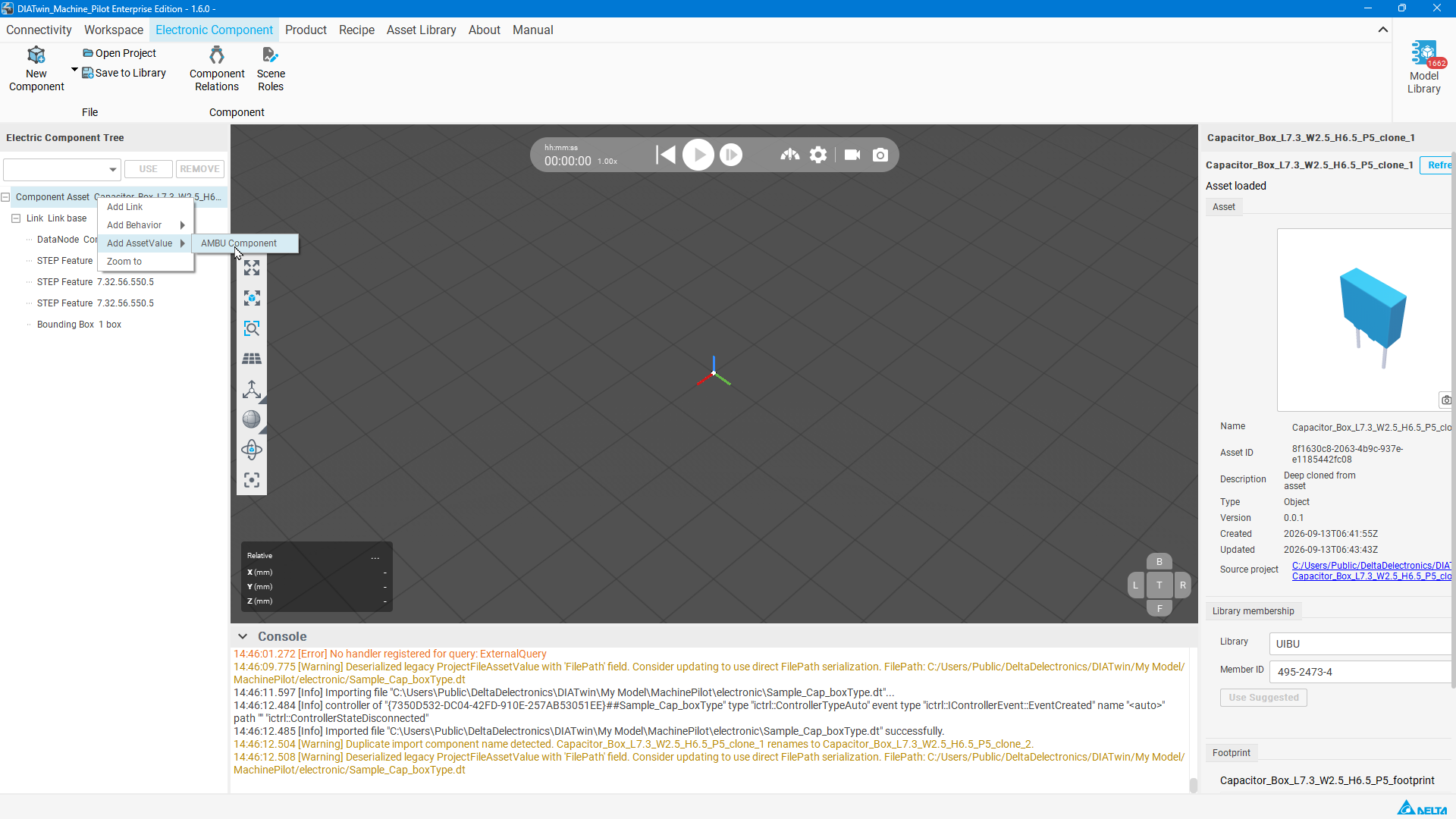Switch to the Connectivity ribbon tab
Screen dimensions: 1456x819
tap(39, 30)
